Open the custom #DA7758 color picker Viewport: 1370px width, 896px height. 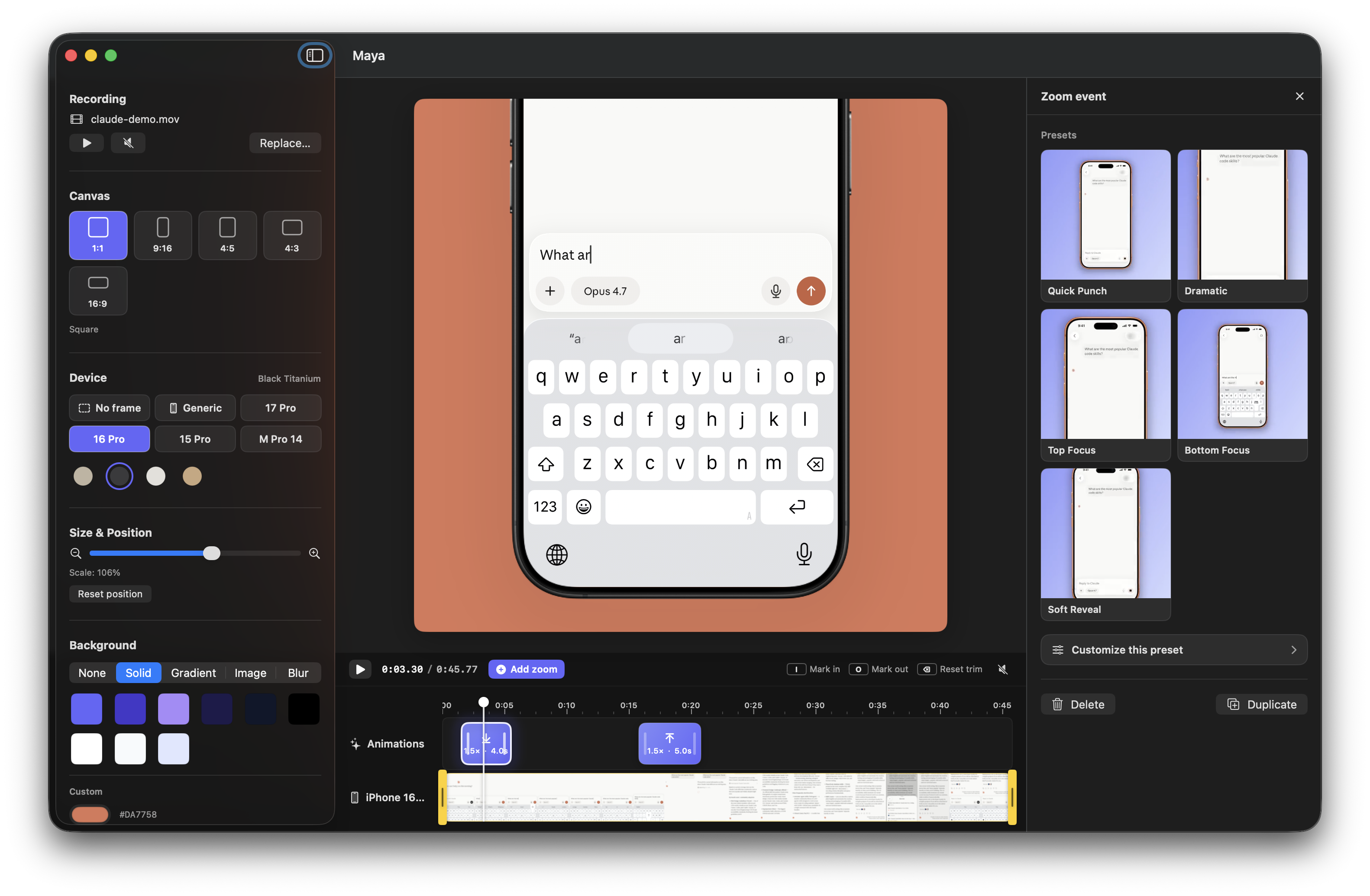point(90,814)
